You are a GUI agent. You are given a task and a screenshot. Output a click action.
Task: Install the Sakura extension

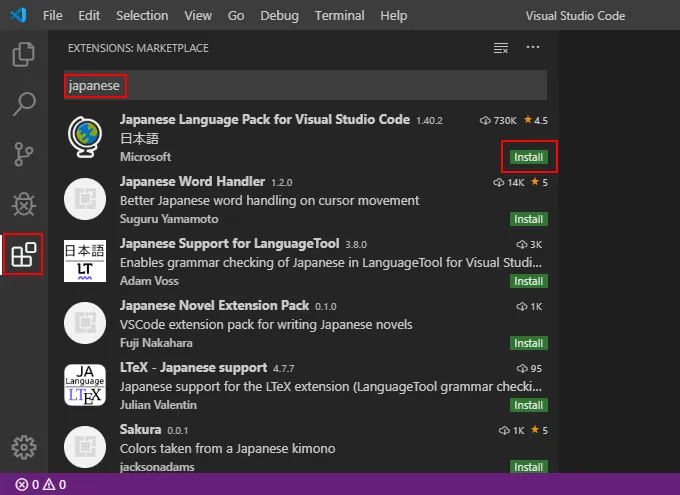(529, 467)
